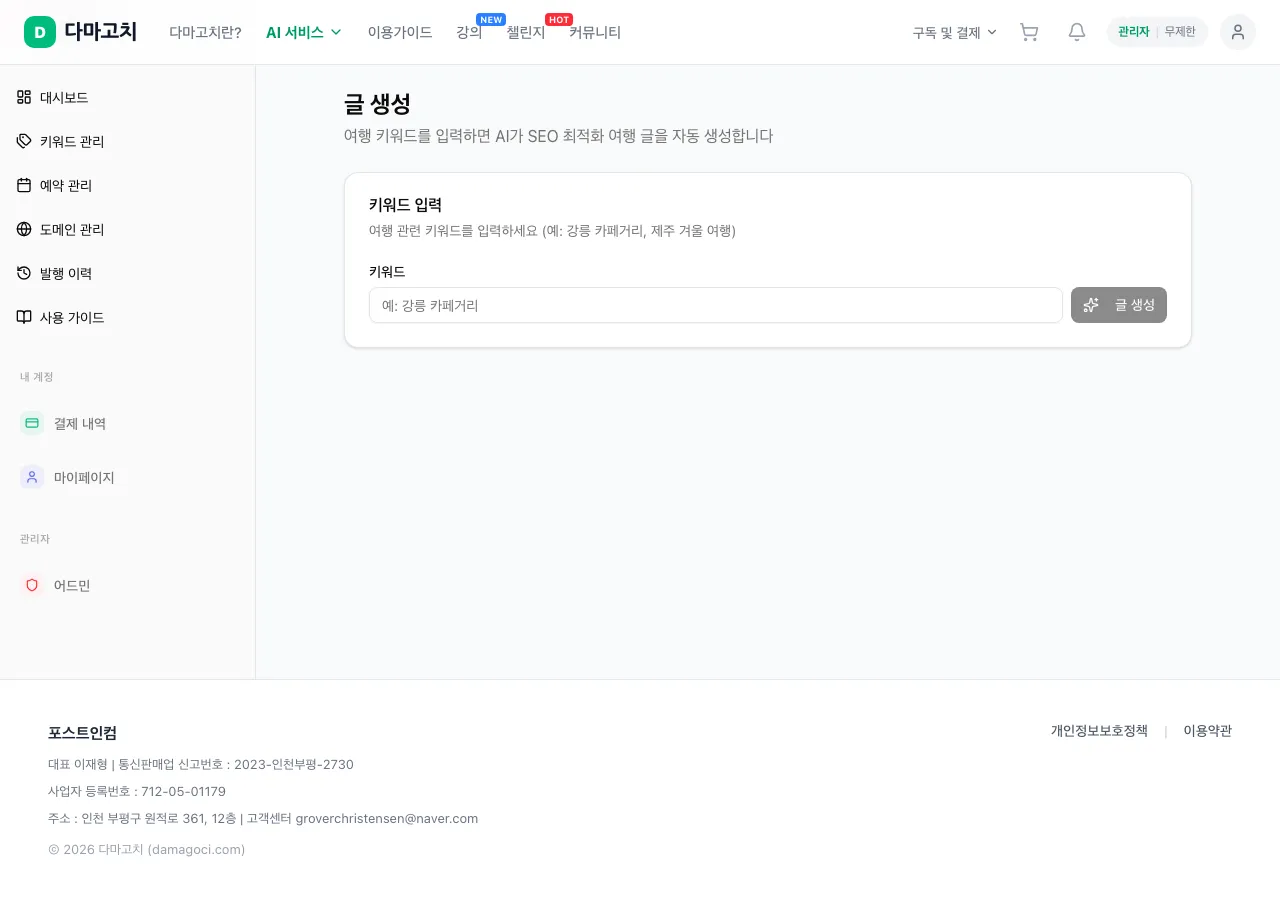The height and width of the screenshot is (900, 1280).
Task: Expand the AI 서비스 dropdown chevron
Action: point(336,32)
